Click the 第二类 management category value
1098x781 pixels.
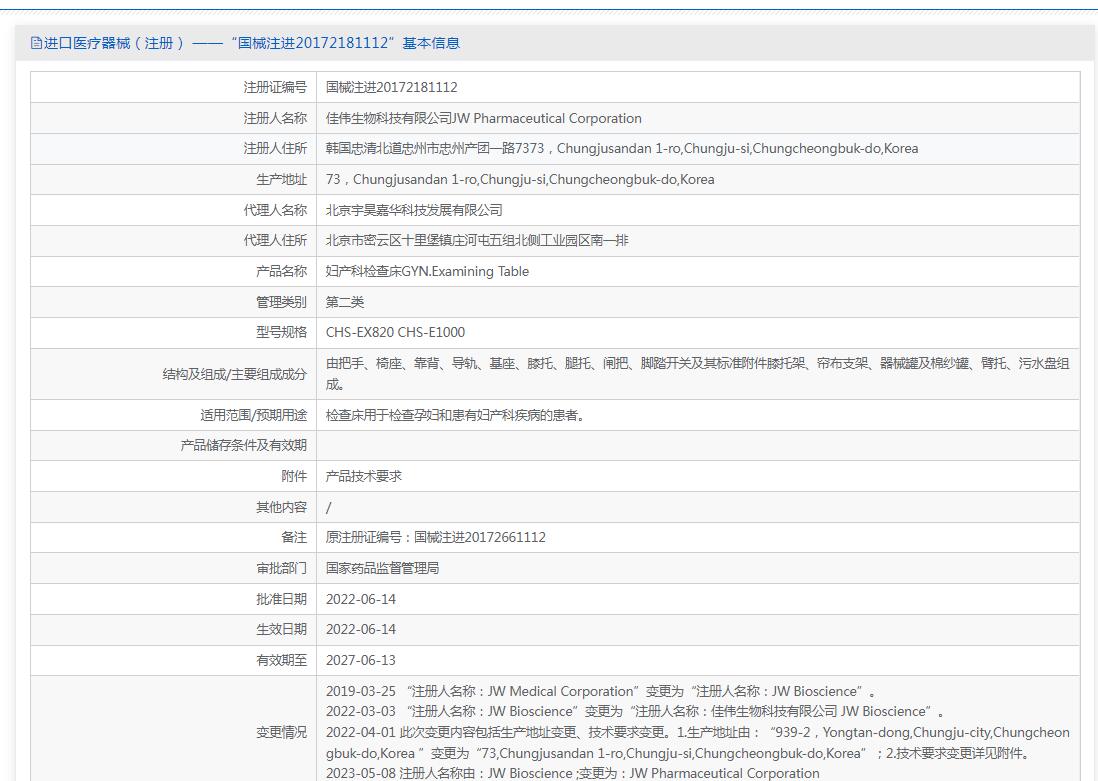pos(345,302)
